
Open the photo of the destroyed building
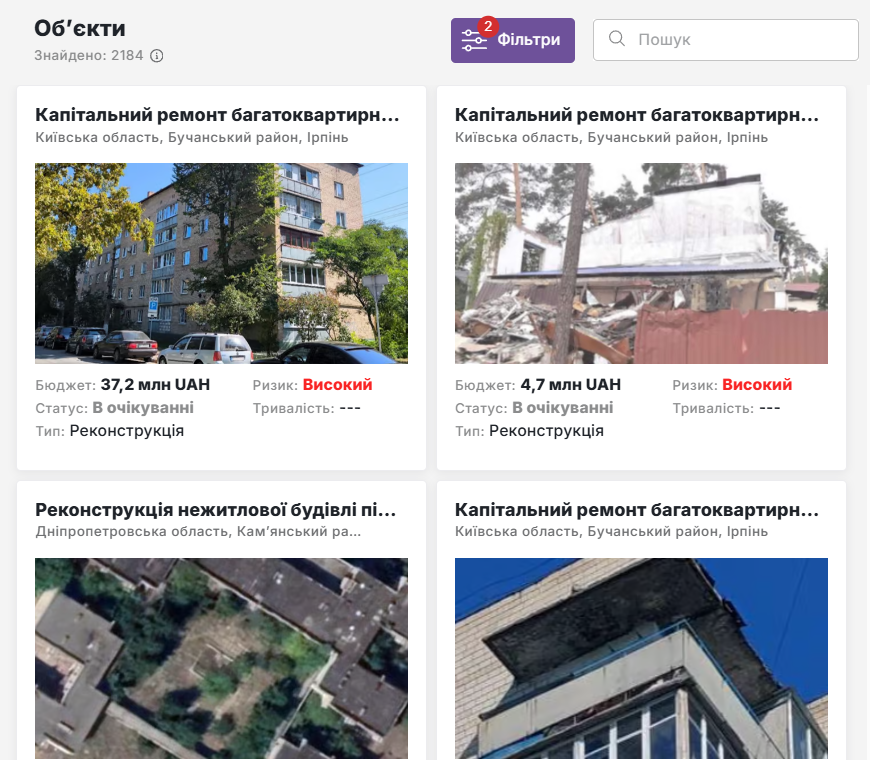point(641,263)
